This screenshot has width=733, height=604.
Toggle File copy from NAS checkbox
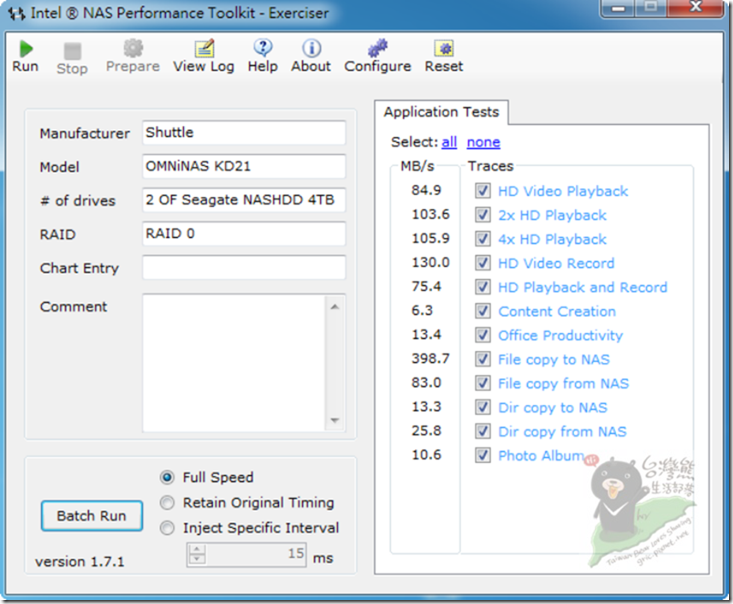click(483, 383)
